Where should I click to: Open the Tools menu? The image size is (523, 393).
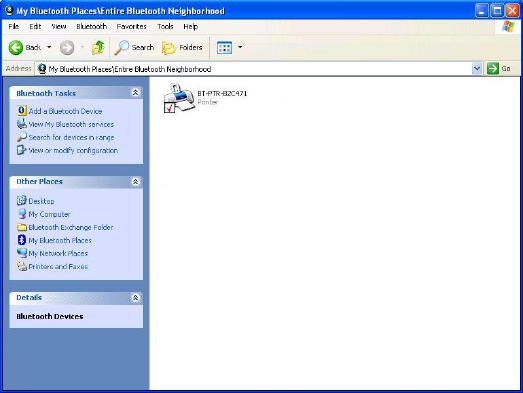tap(165, 26)
